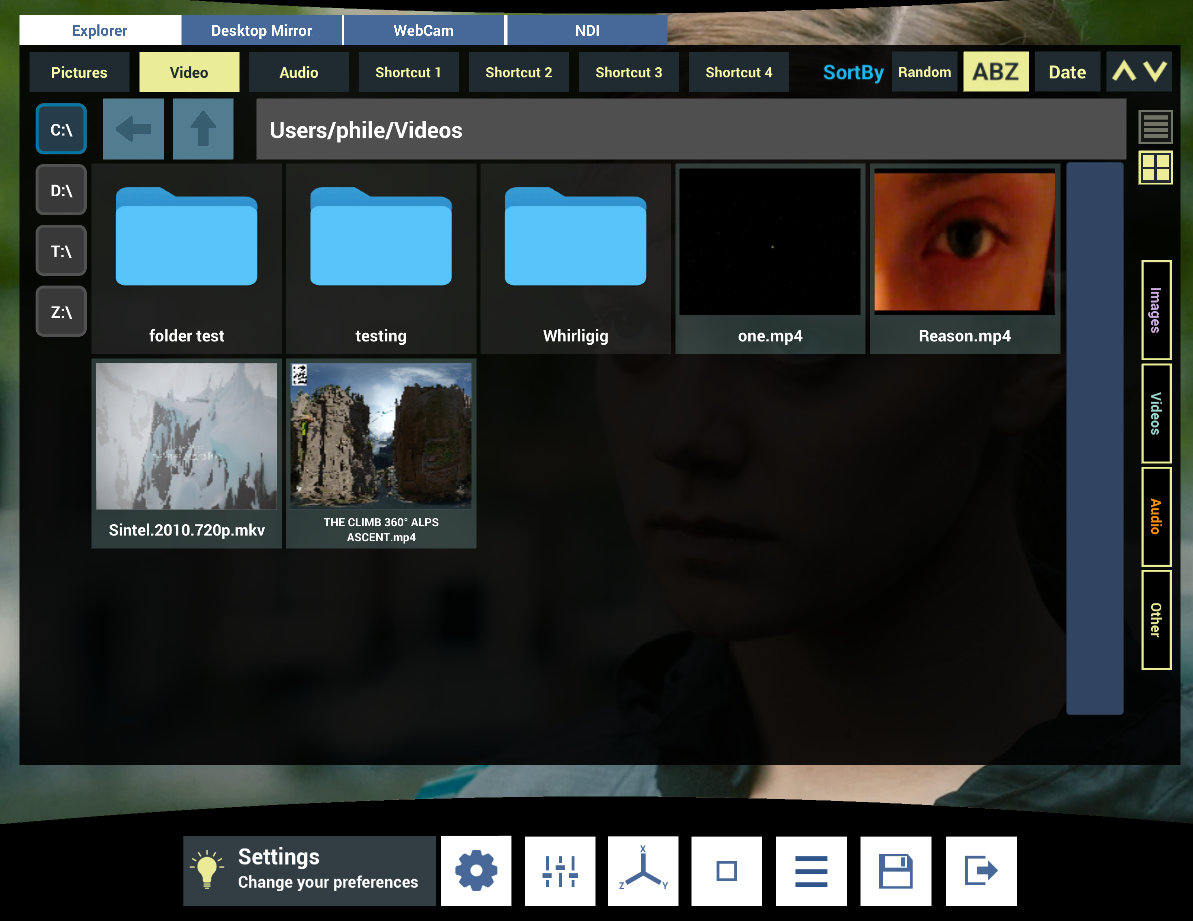Open the Whirligig folder

(576, 259)
